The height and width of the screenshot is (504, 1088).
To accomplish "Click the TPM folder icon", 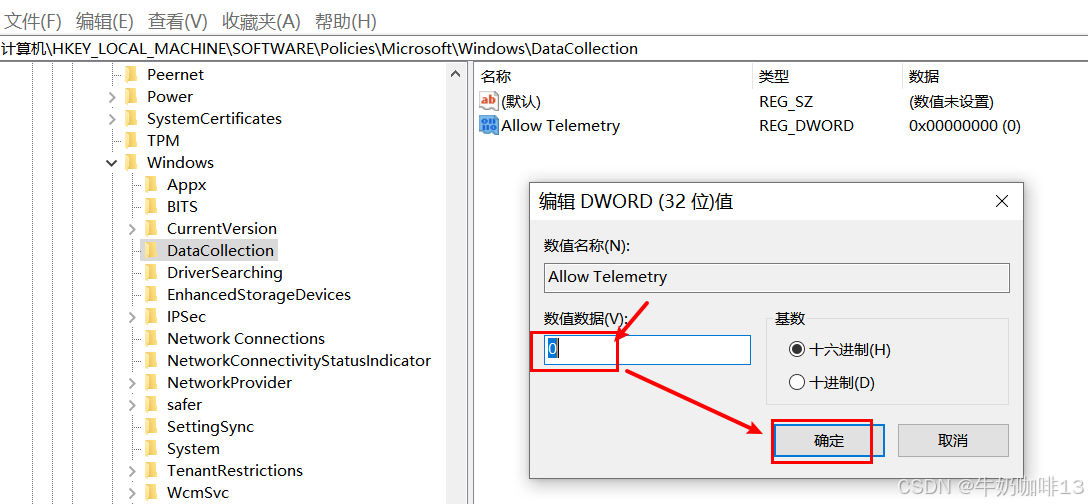I will pyautogui.click(x=131, y=140).
